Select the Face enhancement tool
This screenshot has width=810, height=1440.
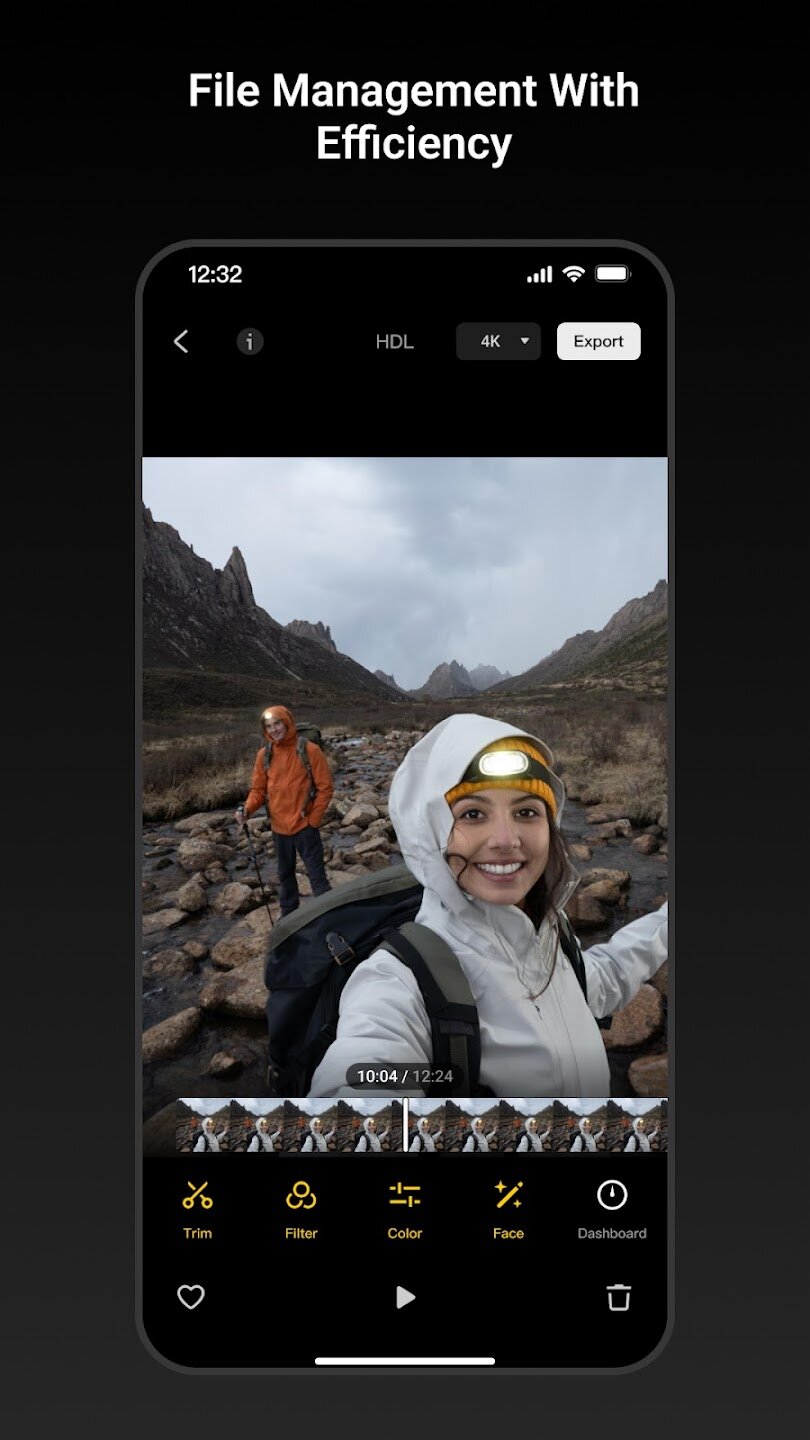(508, 1209)
